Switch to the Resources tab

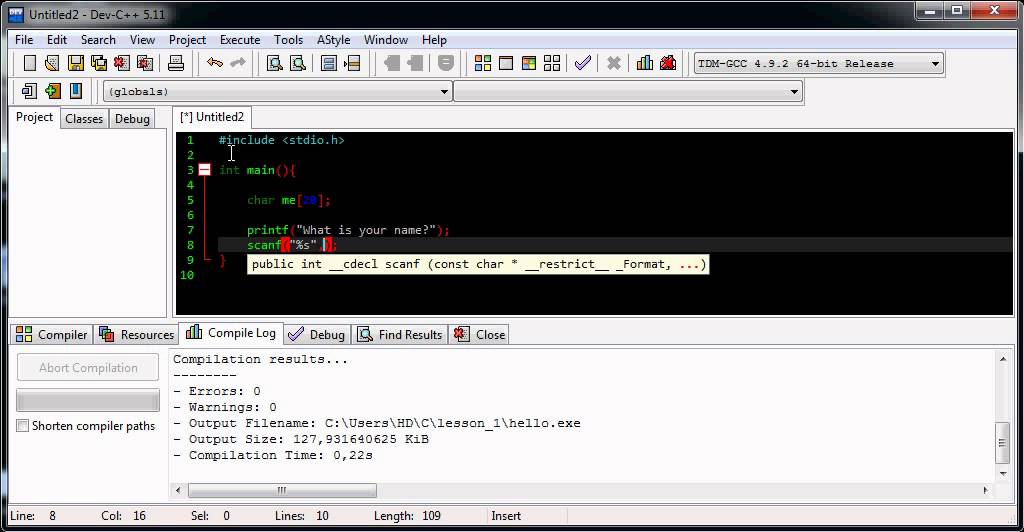136,335
